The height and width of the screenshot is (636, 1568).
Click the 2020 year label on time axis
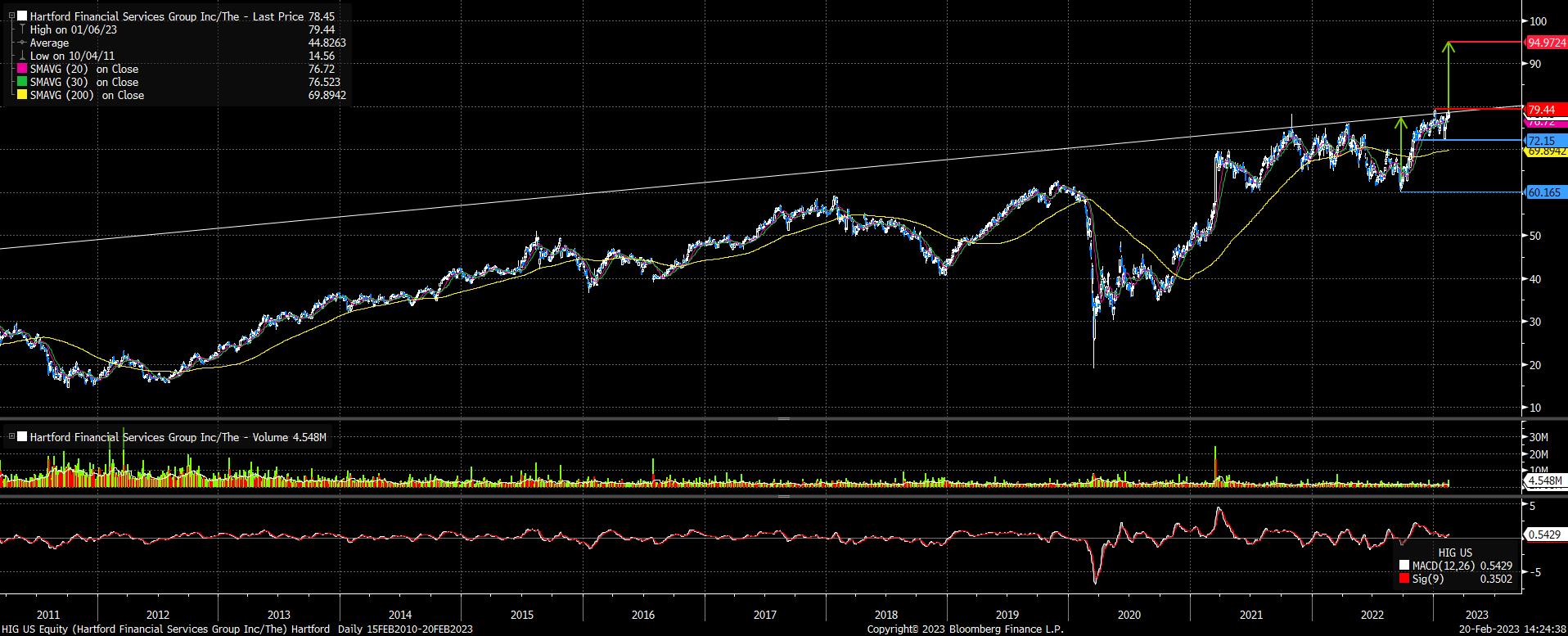click(1129, 615)
